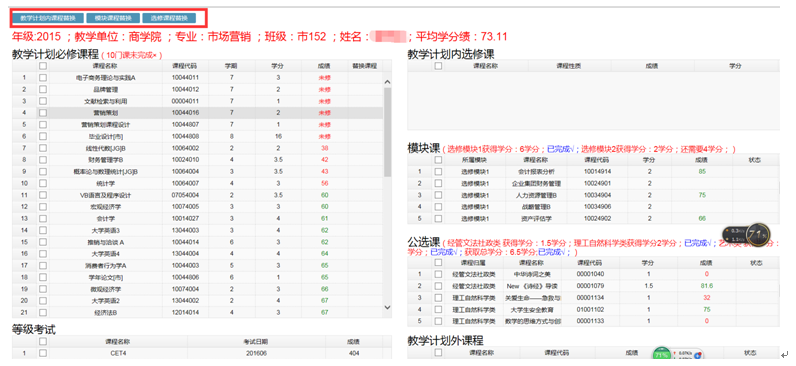Screen dimensions: 796x366
Task: Tick the select-all checkbox in 教学计划必修课程 header
Action: [43, 66]
